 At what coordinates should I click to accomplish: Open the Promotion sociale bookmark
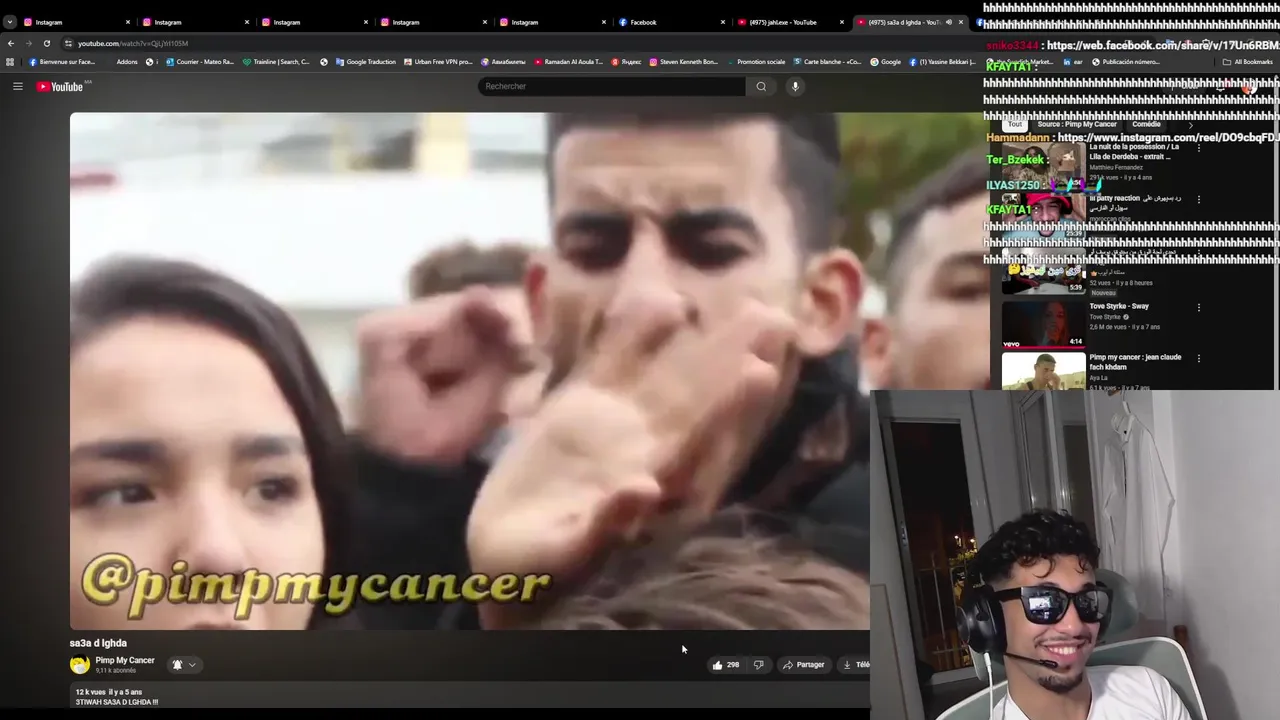click(x=755, y=62)
